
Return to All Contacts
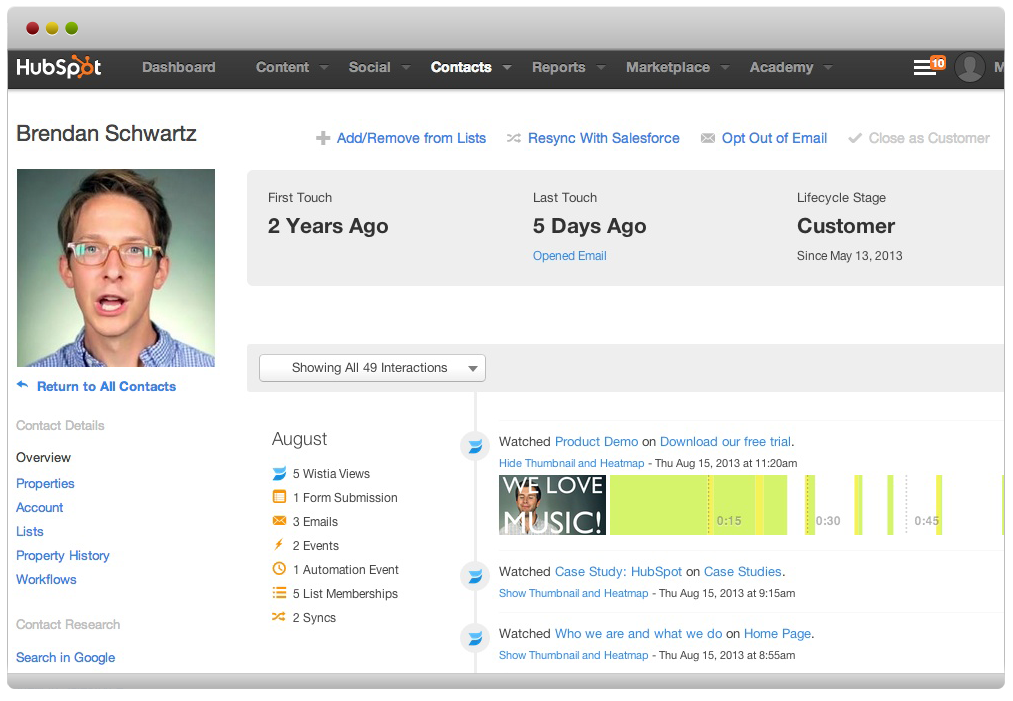(x=106, y=386)
